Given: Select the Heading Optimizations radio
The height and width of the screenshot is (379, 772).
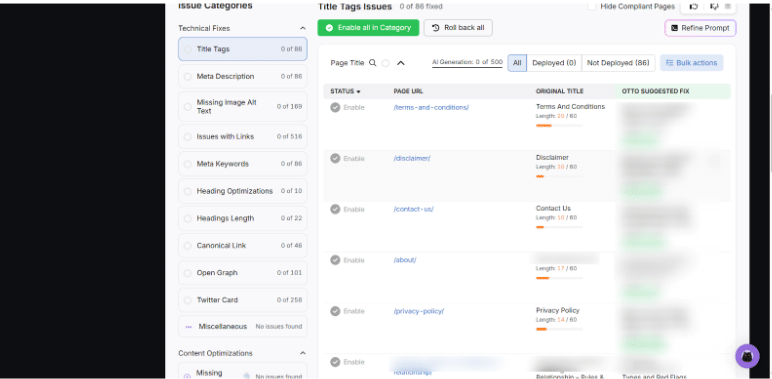Looking at the screenshot, I should (188, 191).
